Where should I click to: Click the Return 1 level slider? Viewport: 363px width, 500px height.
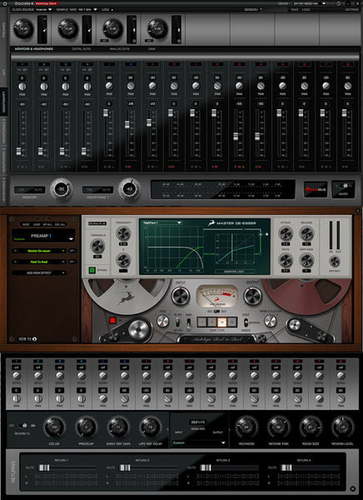pyautogui.click(x=44, y=468)
